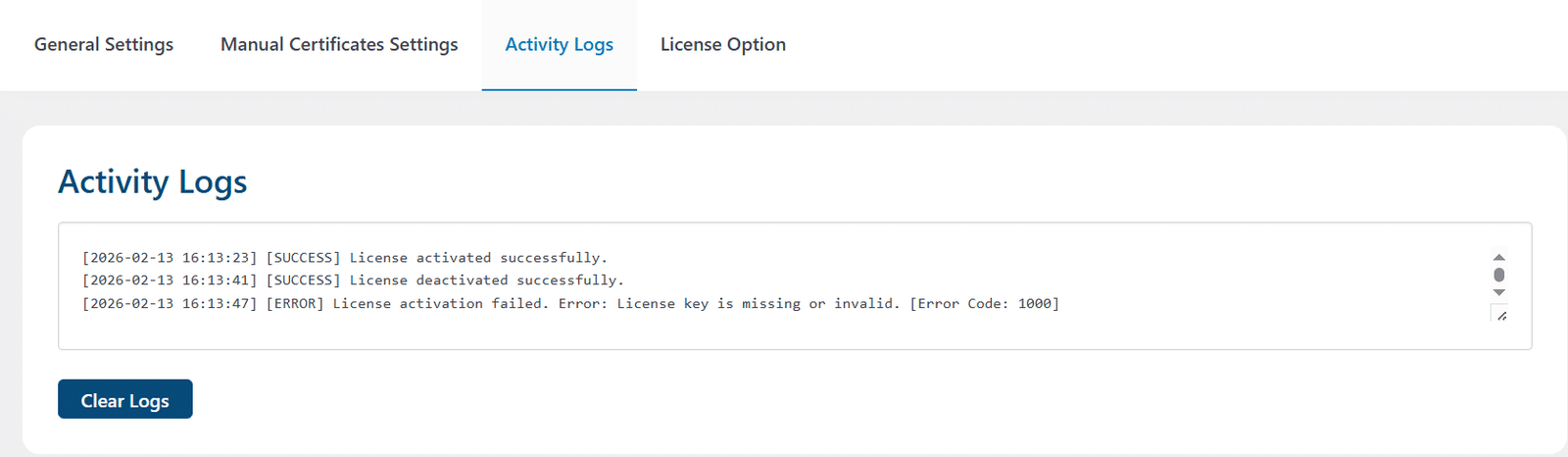Click the 16:13:41 timestamp in the log
The image size is (1568, 457).
point(216,280)
